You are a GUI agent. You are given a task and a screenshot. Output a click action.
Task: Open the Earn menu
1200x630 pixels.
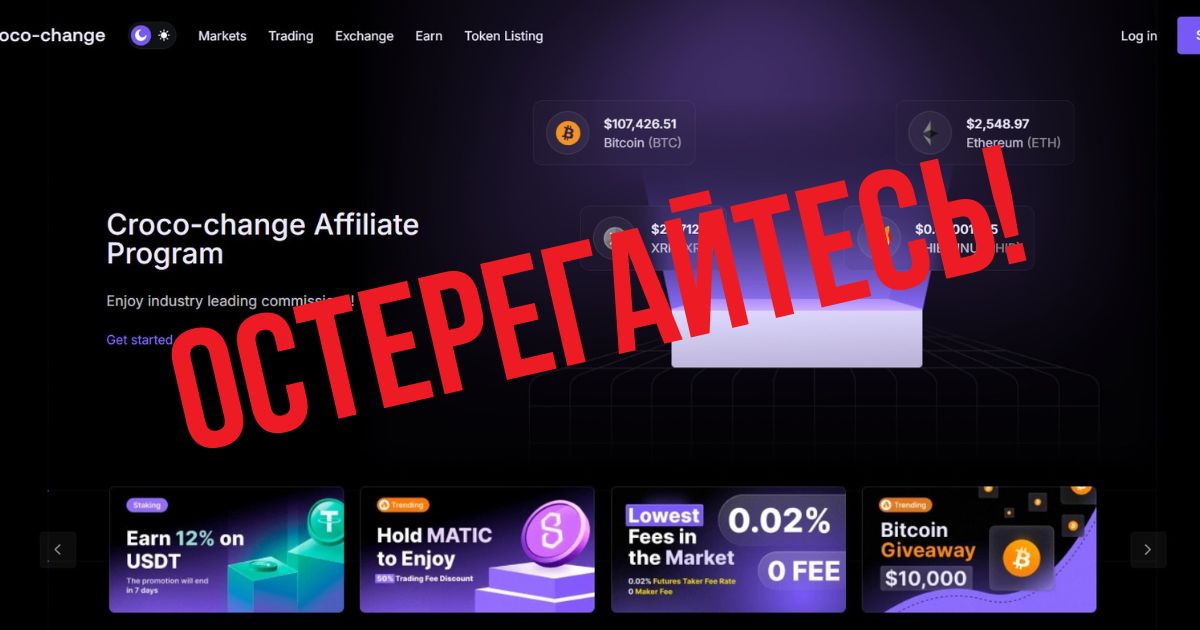[x=429, y=36]
